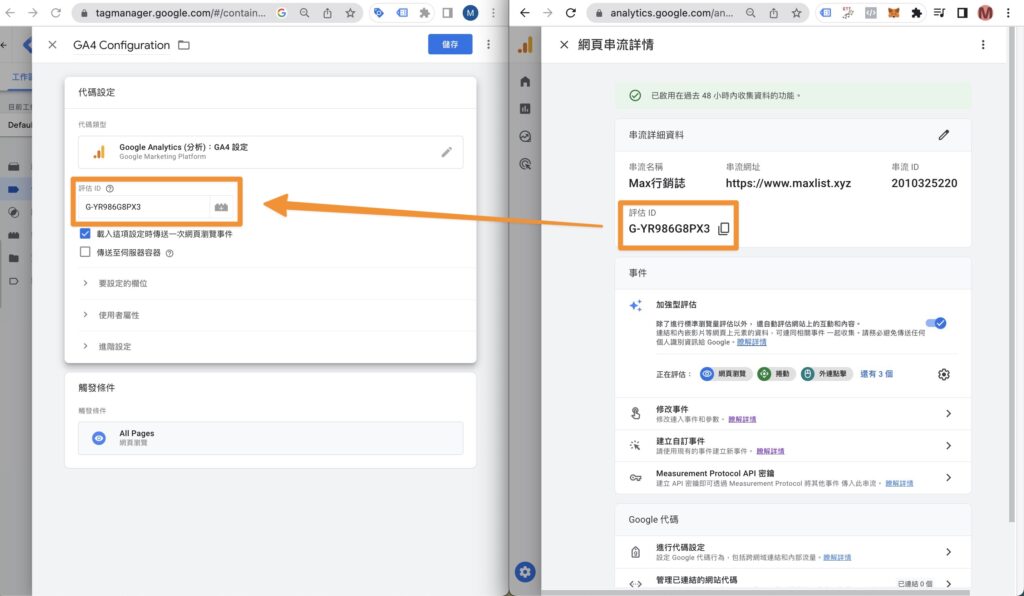Click the Analytics browser profile avatar M
The image size is (1024, 596).
(985, 13)
